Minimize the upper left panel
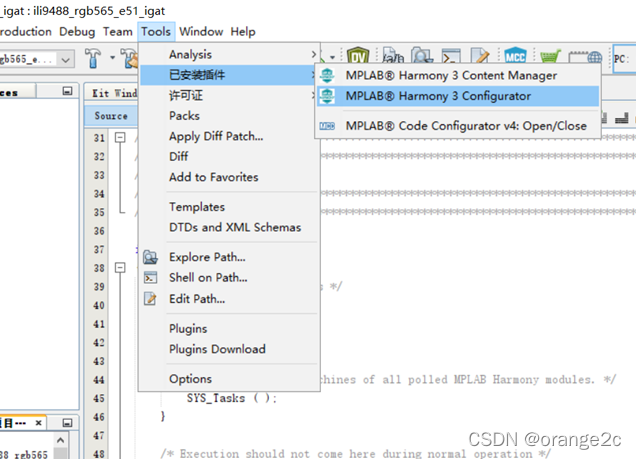 67,91
